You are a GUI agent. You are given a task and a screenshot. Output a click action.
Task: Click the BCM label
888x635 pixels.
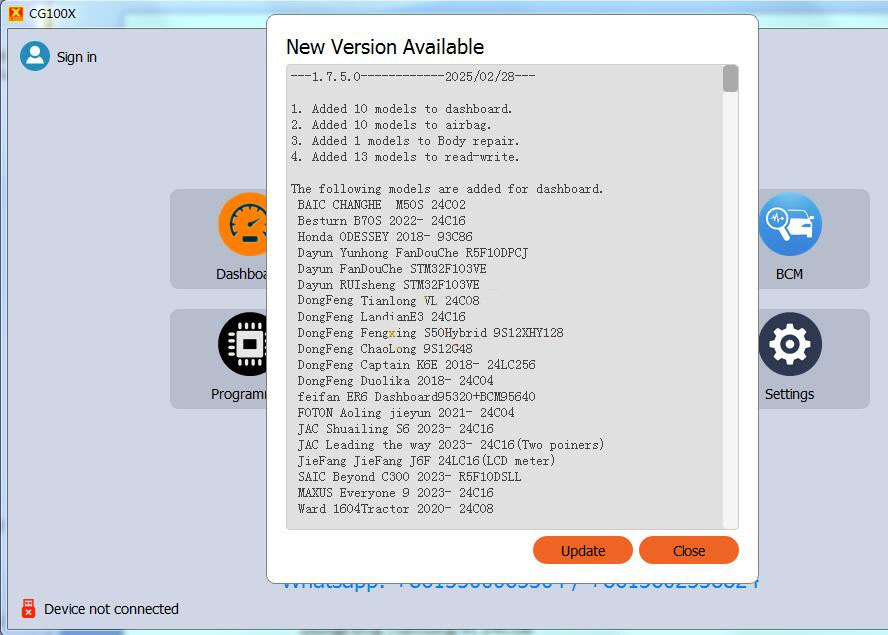coord(789,274)
